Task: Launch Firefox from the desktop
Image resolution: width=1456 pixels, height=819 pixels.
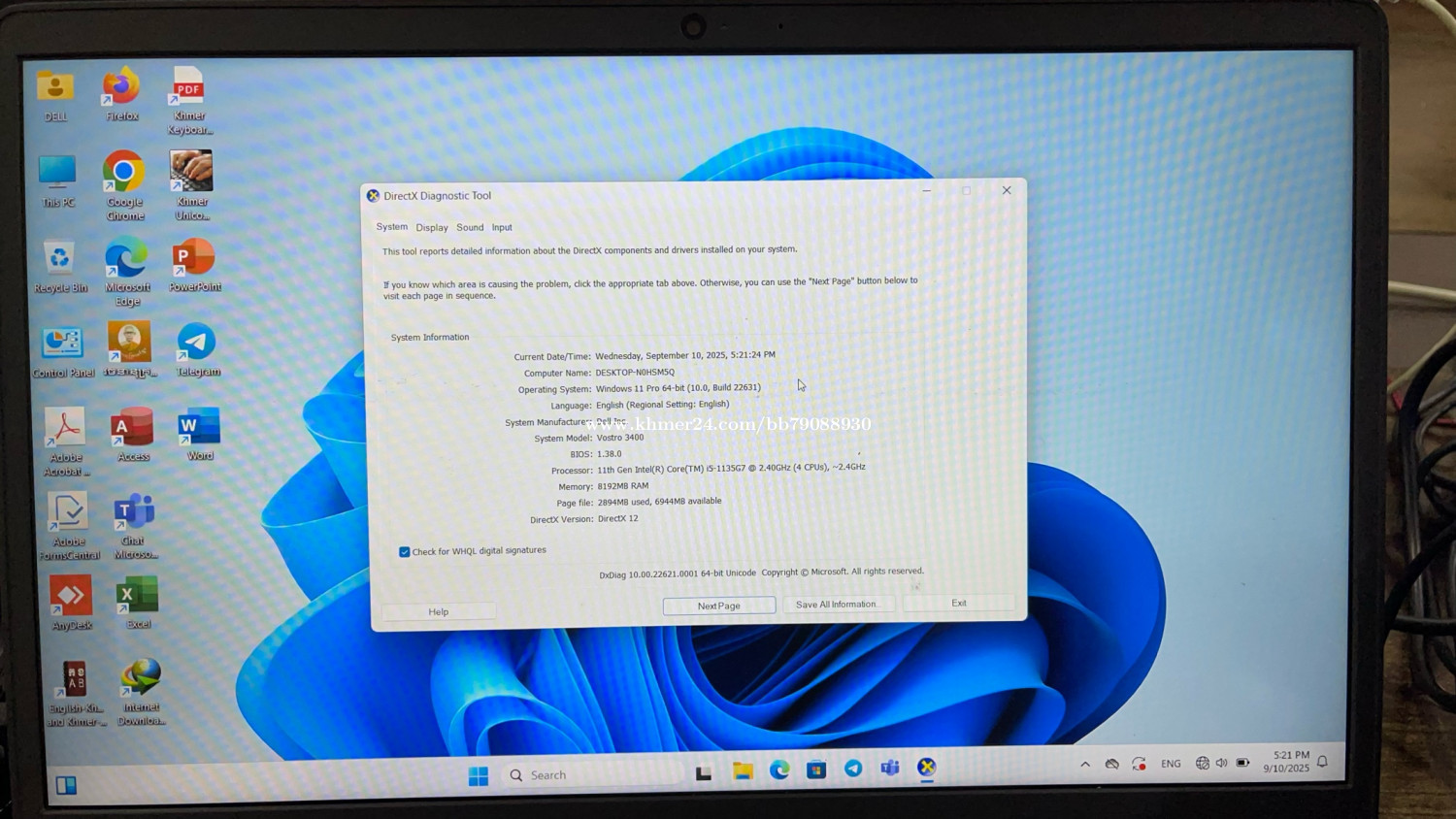Action: click(121, 94)
